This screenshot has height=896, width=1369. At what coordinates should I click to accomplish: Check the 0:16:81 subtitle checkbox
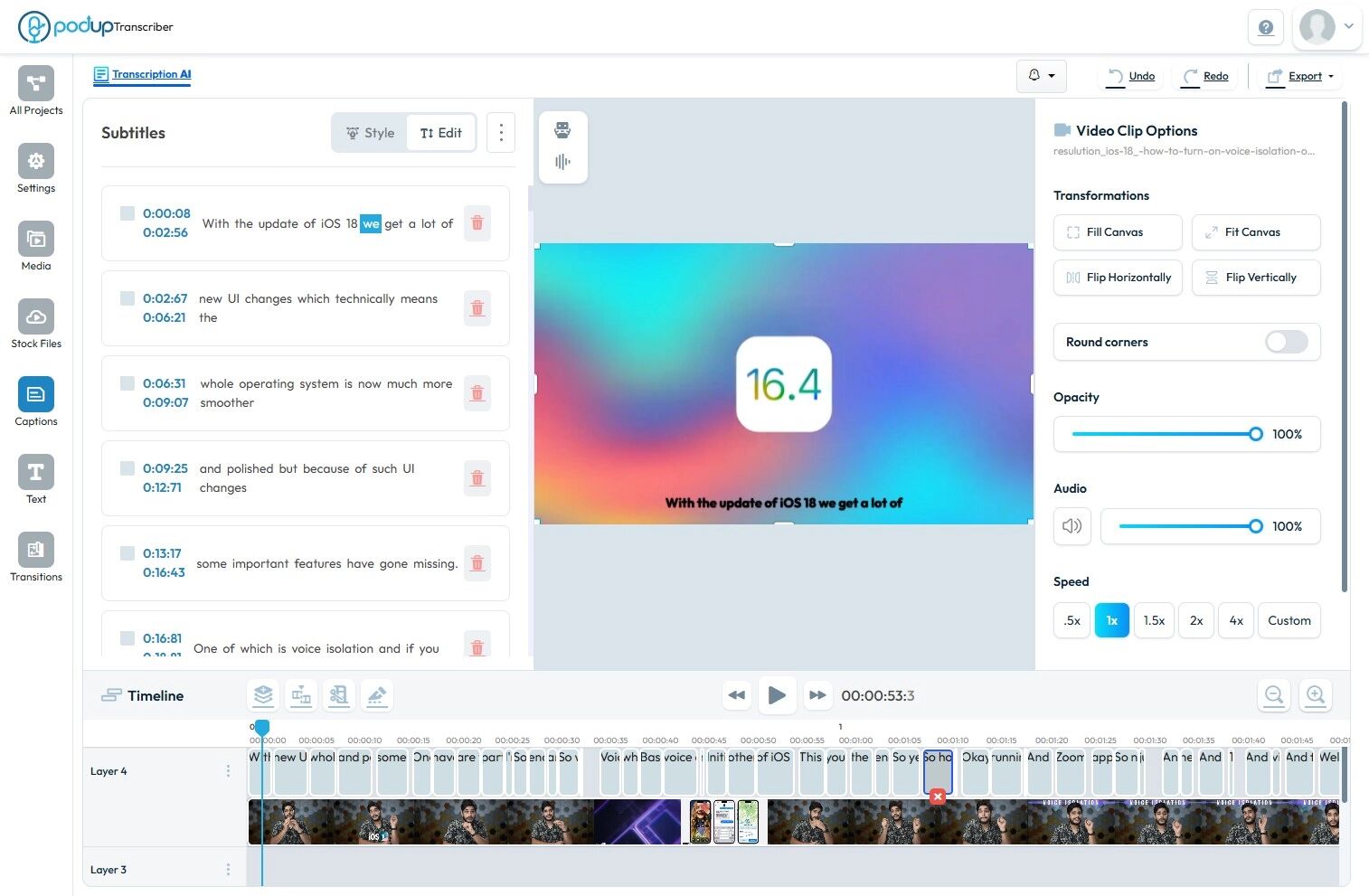click(x=127, y=638)
